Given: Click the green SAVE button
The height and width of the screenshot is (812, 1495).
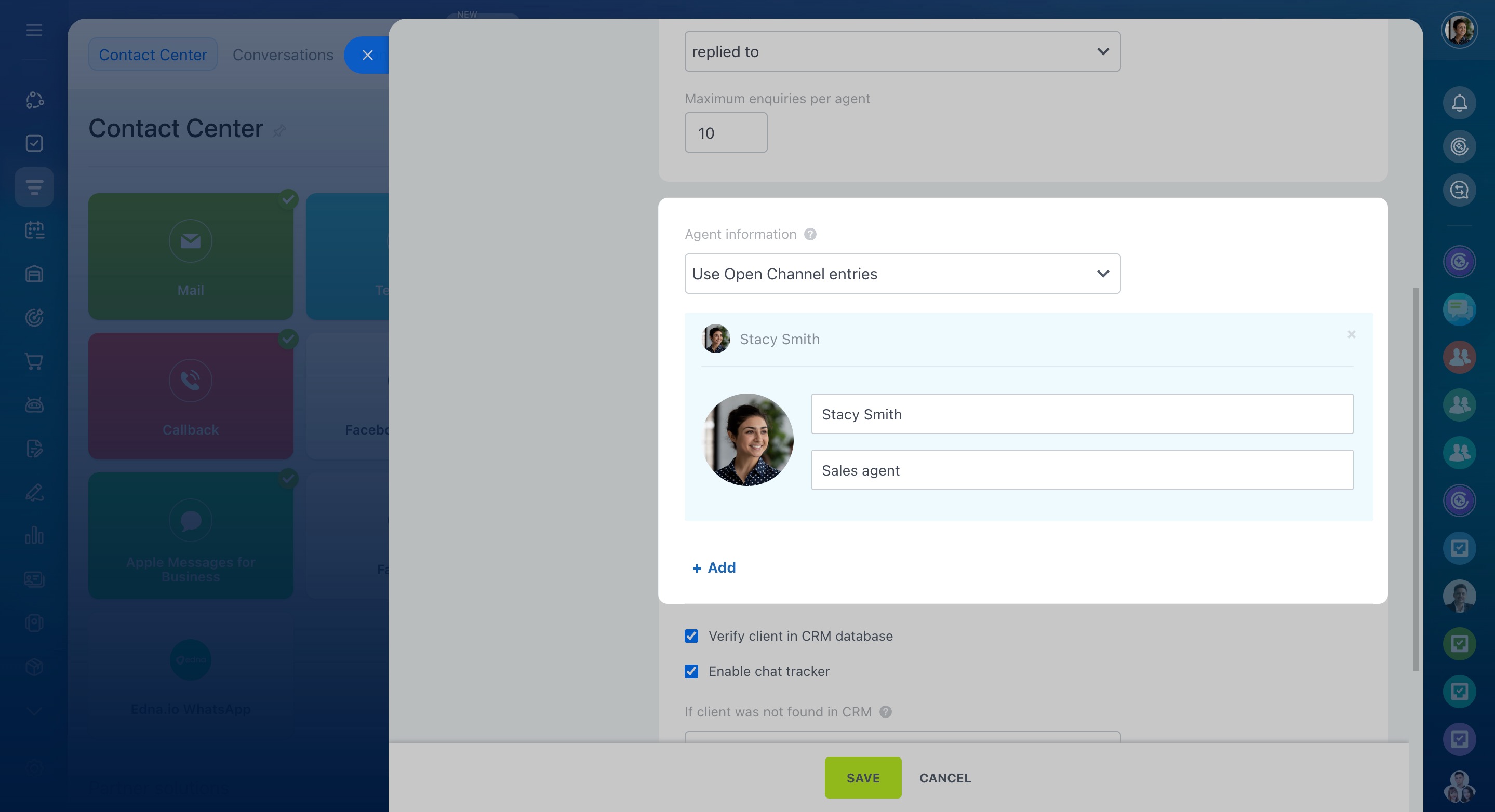Looking at the screenshot, I should point(863,778).
